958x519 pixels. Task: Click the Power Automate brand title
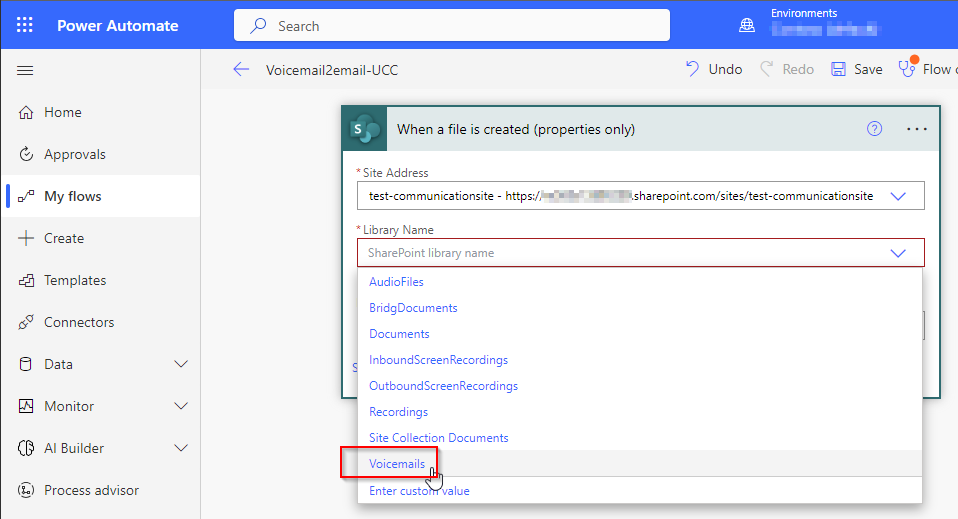pyautogui.click(x=118, y=26)
